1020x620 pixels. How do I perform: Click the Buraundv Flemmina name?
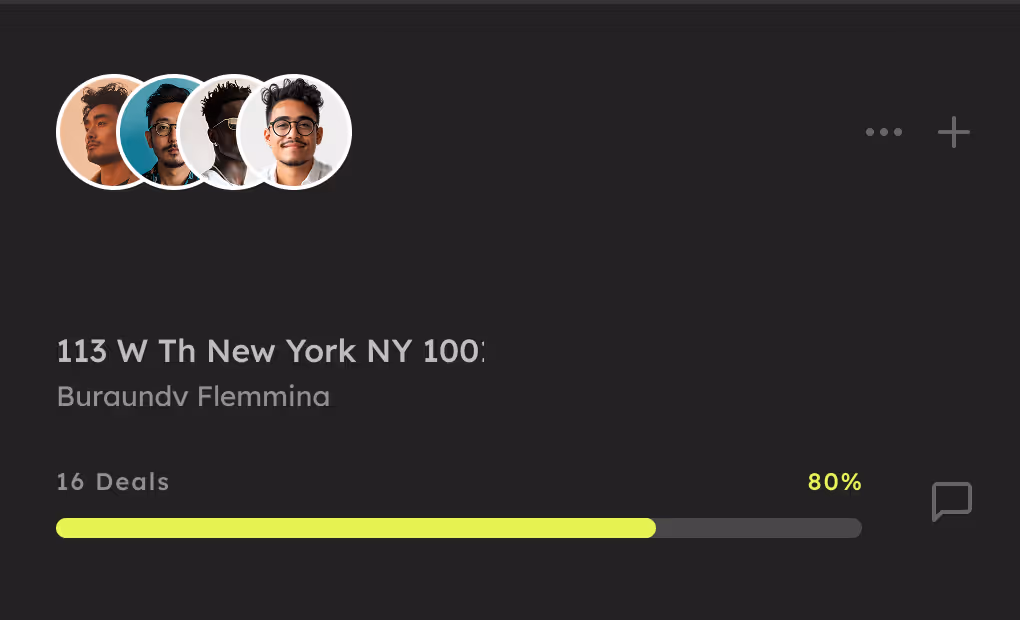tap(193, 396)
